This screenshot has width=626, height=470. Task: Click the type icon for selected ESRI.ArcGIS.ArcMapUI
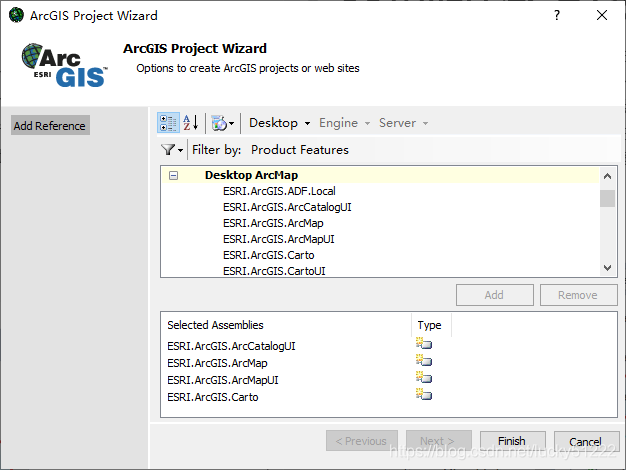click(424, 377)
